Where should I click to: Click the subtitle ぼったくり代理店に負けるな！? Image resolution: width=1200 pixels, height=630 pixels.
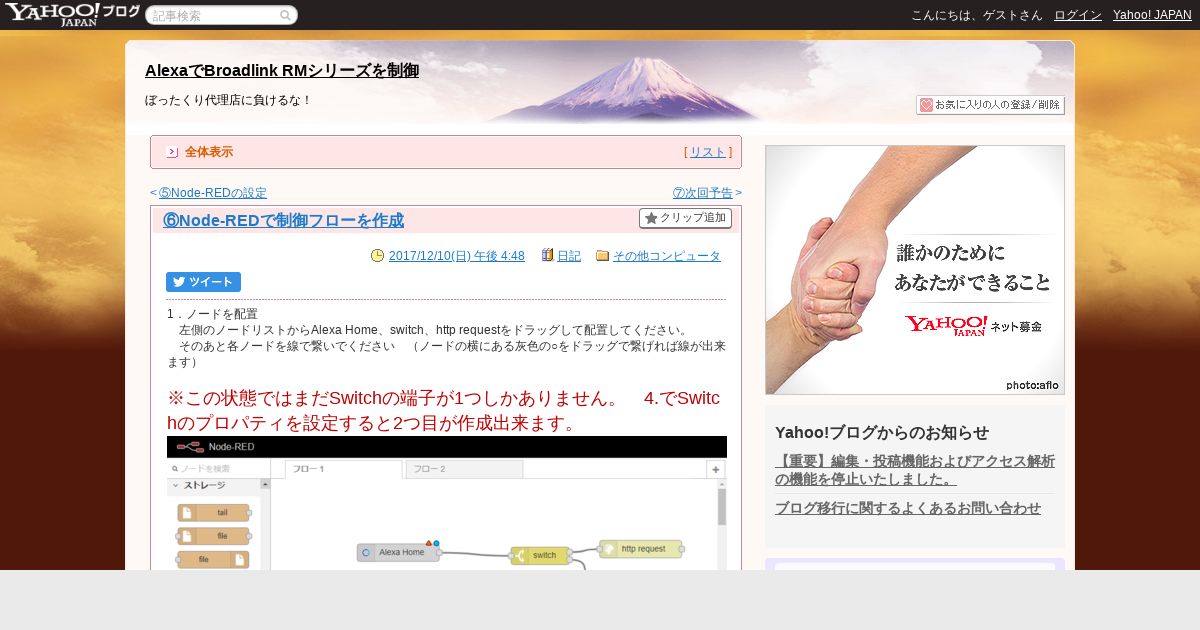point(228,100)
